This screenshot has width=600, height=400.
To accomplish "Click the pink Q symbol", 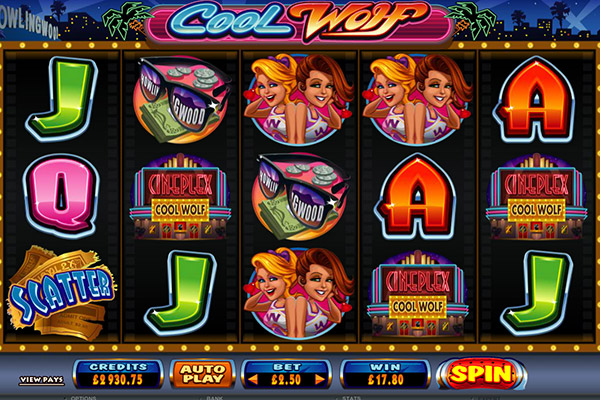I will 61,195.
